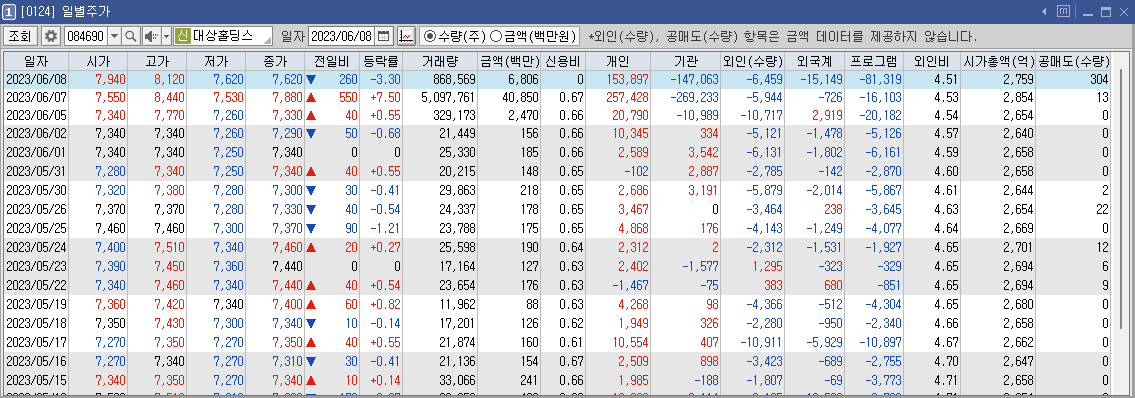Screen dimensions: 1135x398
Task: Open the 대상홀딩스 stock name box
Action: [x=232, y=35]
